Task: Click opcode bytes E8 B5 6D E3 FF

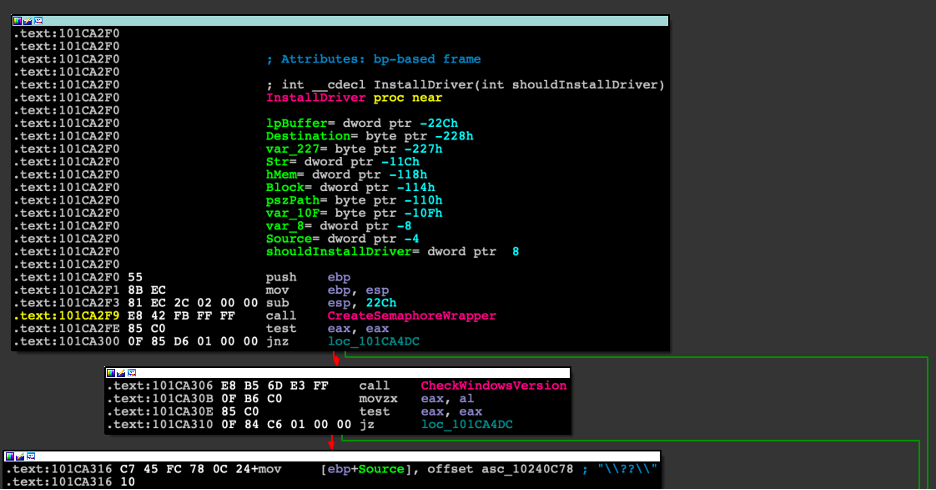Action: (x=275, y=386)
